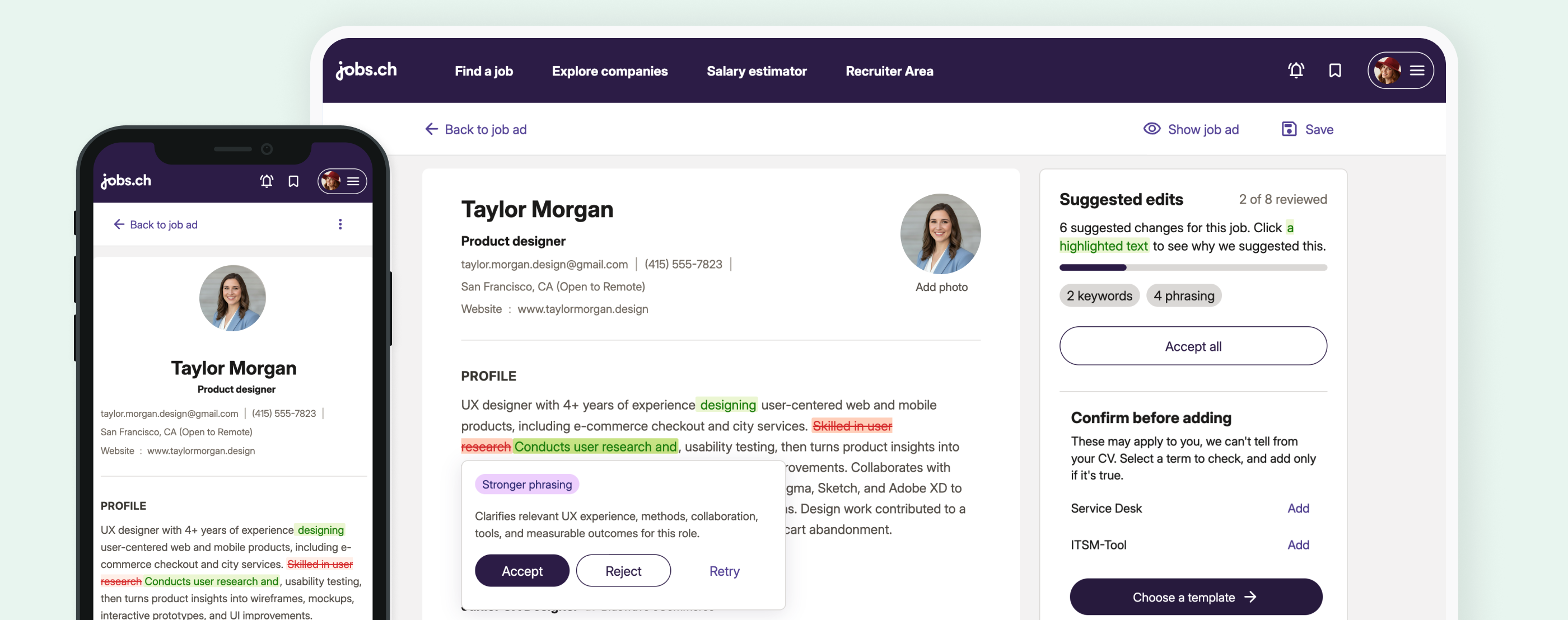Click Service Desk term label
The height and width of the screenshot is (620, 1568).
(1106, 508)
